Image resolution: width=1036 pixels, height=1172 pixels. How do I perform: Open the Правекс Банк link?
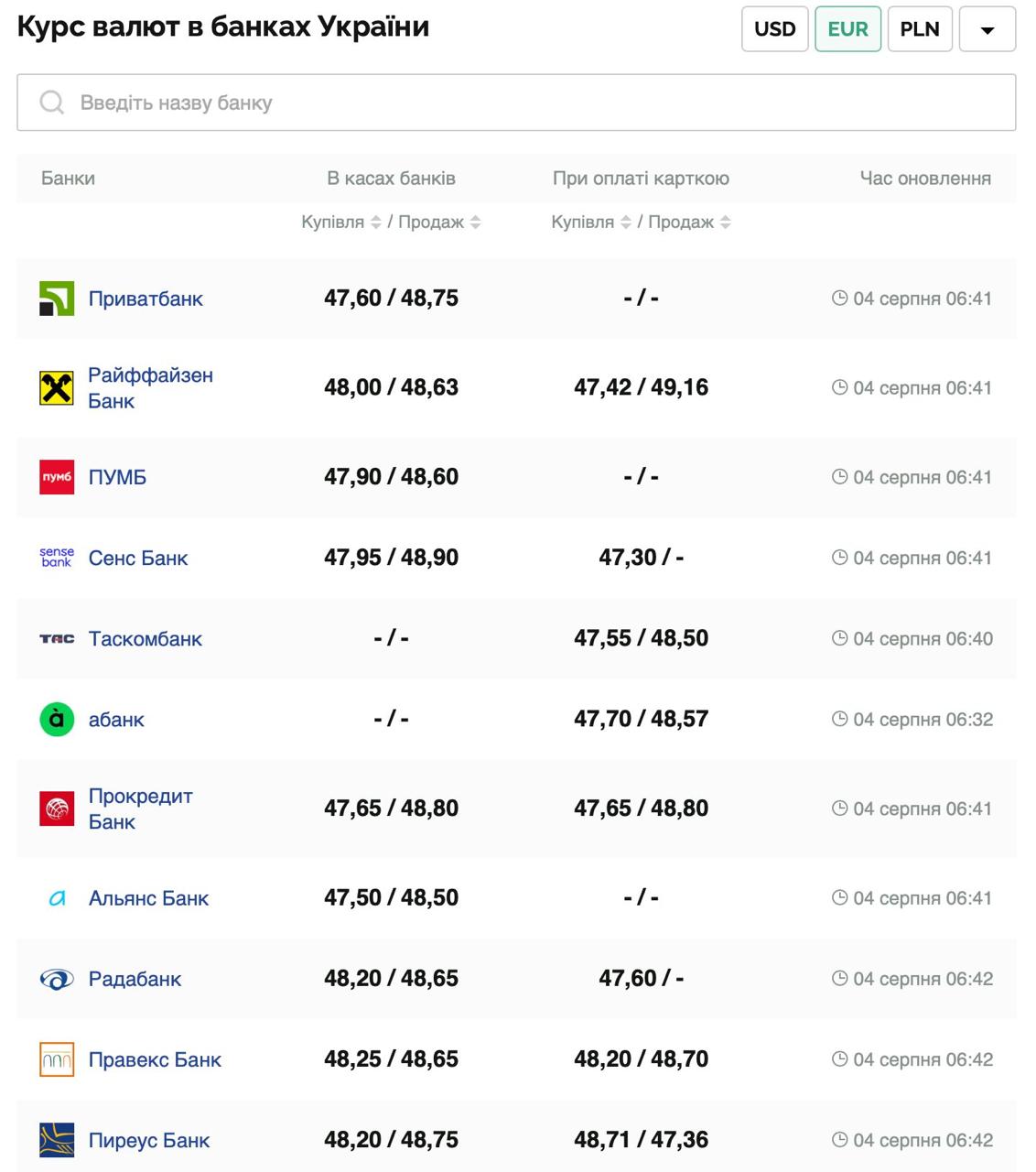155,1060
